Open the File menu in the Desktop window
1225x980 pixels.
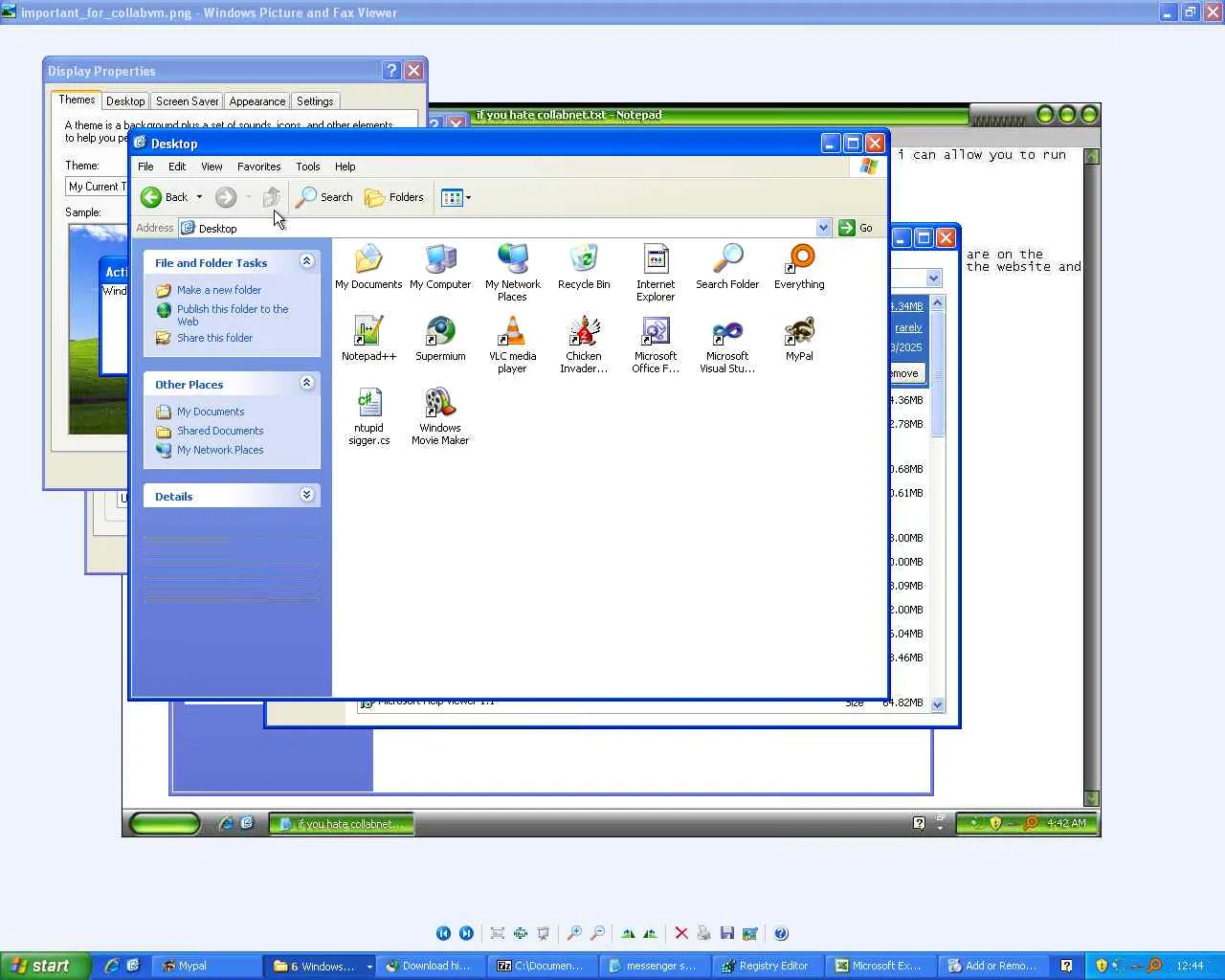click(x=145, y=167)
